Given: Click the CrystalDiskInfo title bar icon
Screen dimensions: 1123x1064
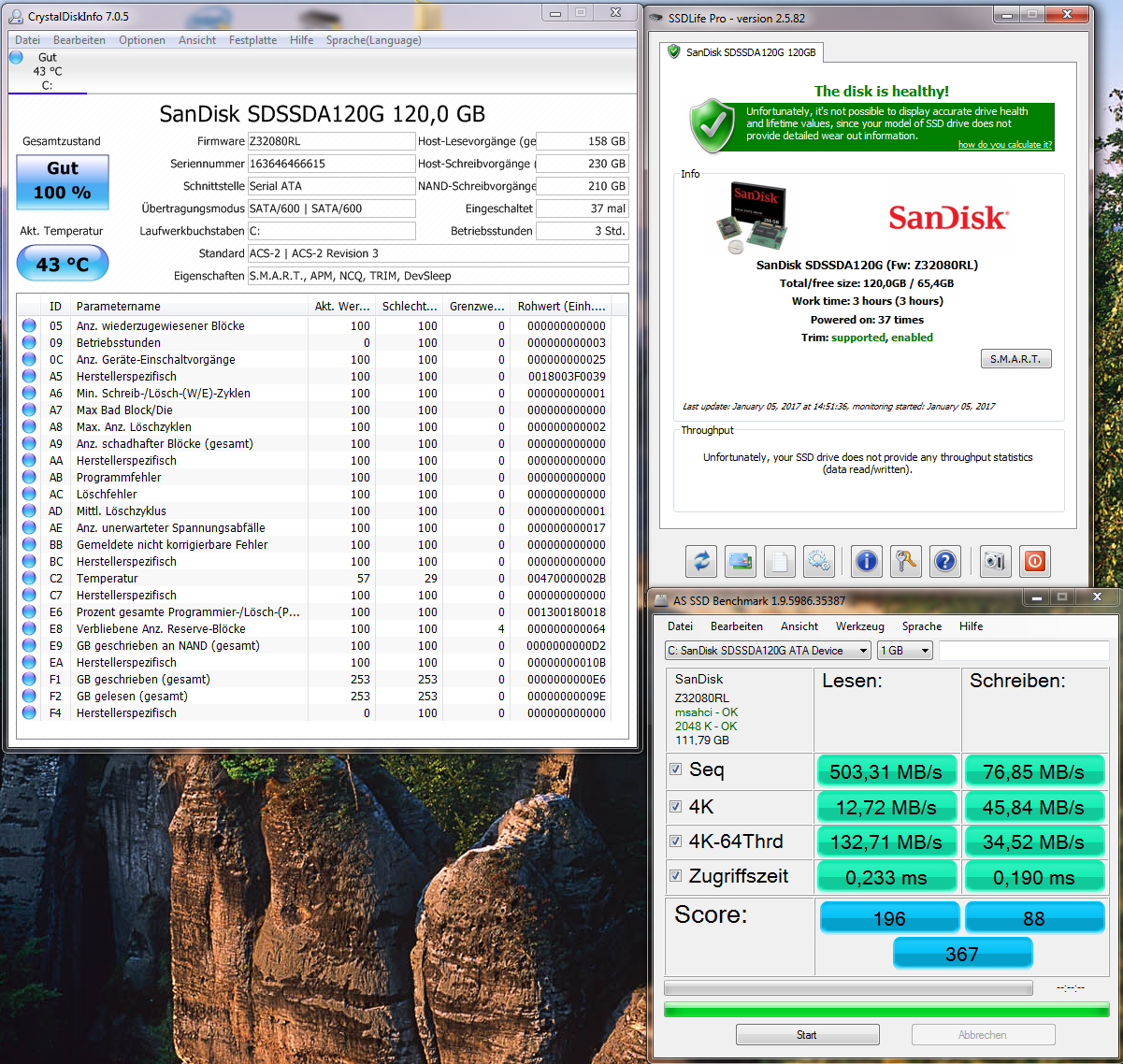Looking at the screenshot, I should [x=17, y=15].
